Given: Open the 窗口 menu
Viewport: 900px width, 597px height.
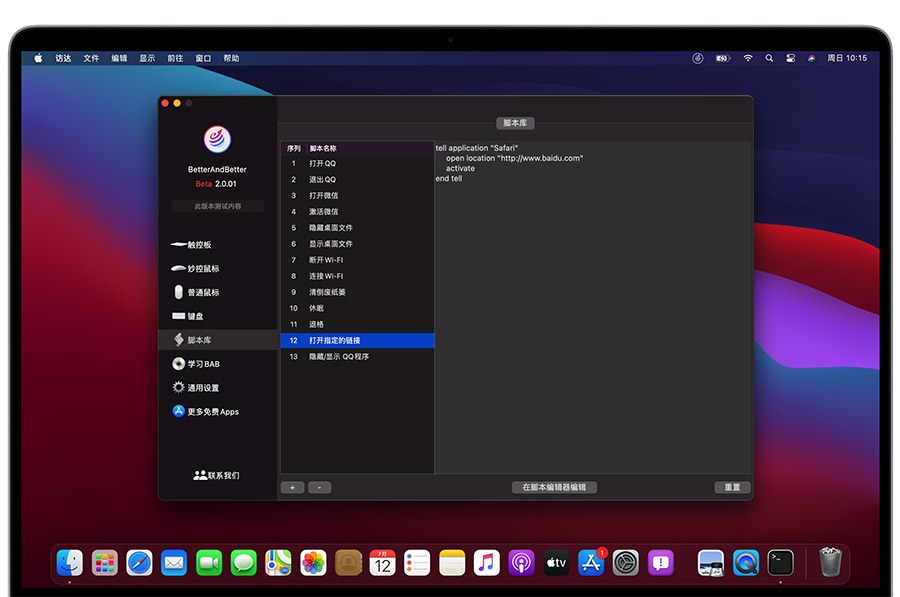Looking at the screenshot, I should 203,58.
